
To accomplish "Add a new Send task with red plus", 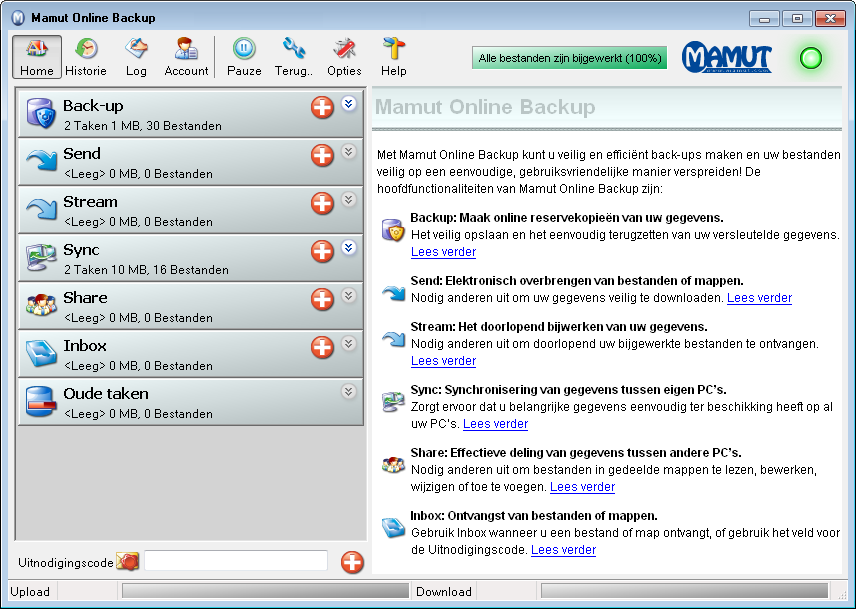I will 322,155.
